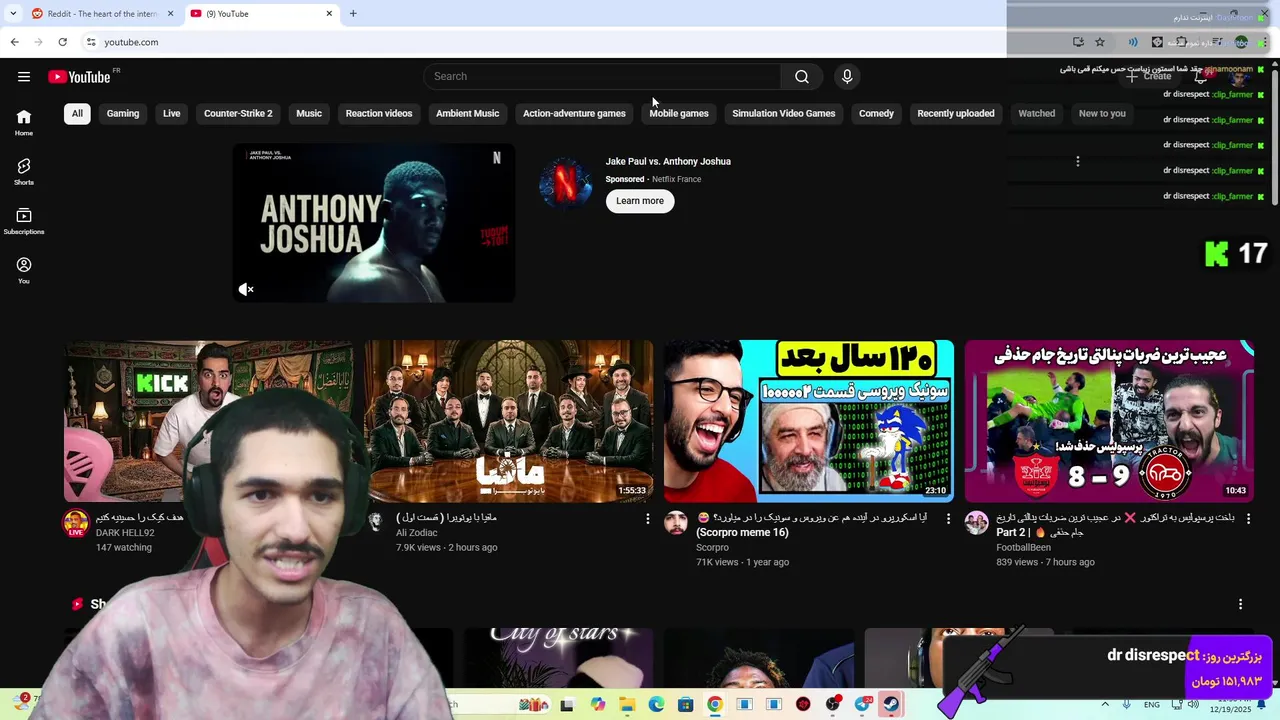The height and width of the screenshot is (720, 1280).
Task: Reload the page with the refresh icon
Action: tap(62, 42)
